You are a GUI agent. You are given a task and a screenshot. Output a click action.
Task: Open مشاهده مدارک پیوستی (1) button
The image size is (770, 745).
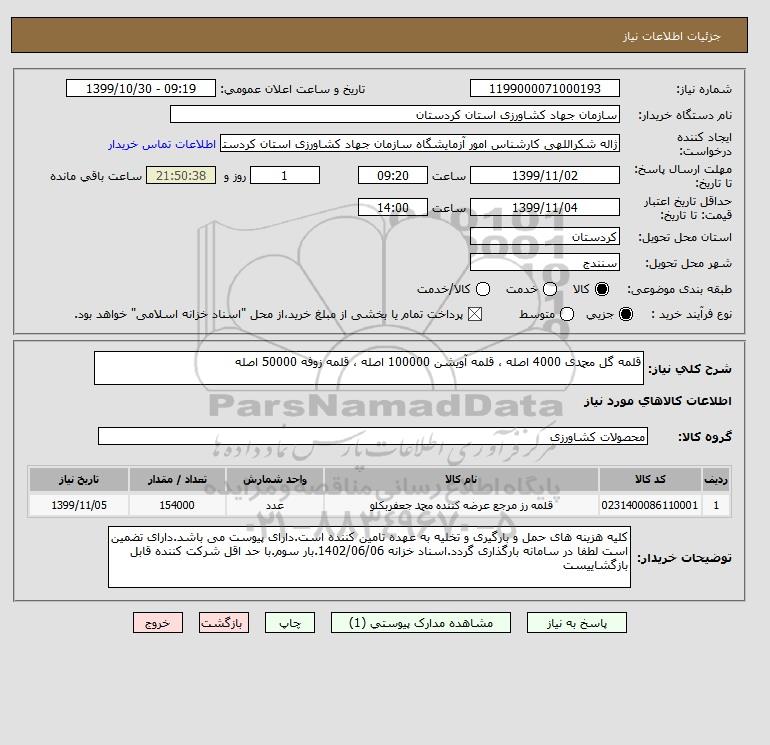(421, 623)
